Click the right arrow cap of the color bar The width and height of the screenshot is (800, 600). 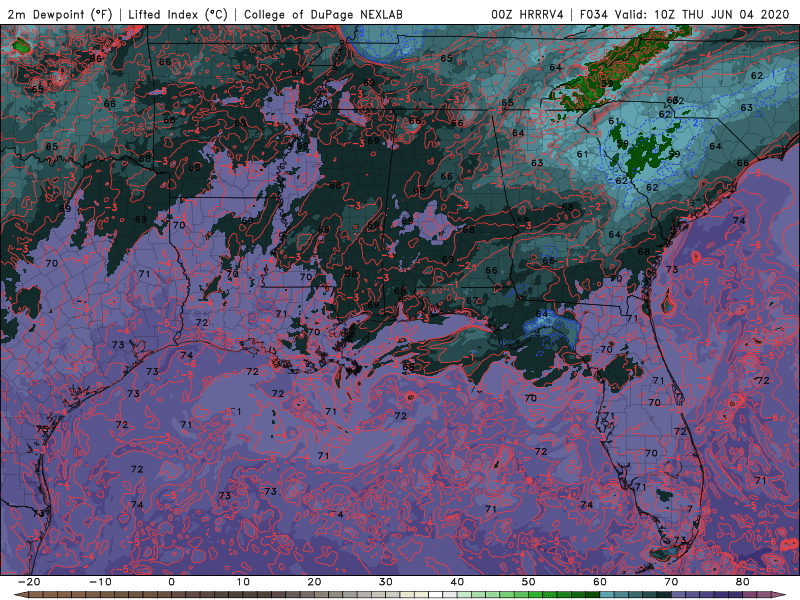point(779,594)
